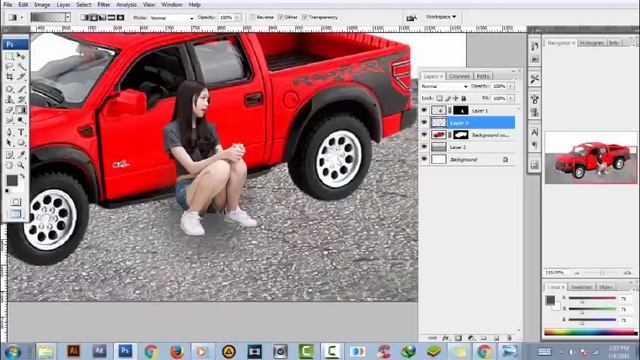
Task: Select the Blur tool
Action: point(9,120)
